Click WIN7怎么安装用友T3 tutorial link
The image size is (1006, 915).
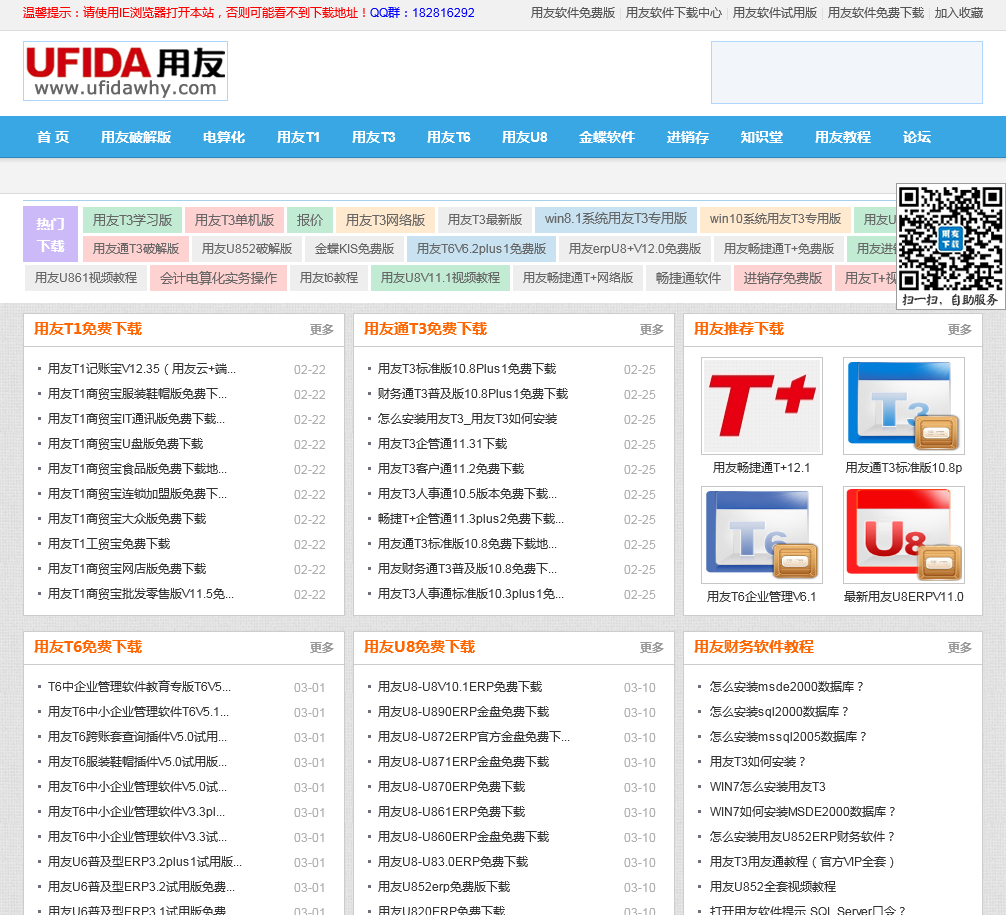pyautogui.click(x=767, y=787)
